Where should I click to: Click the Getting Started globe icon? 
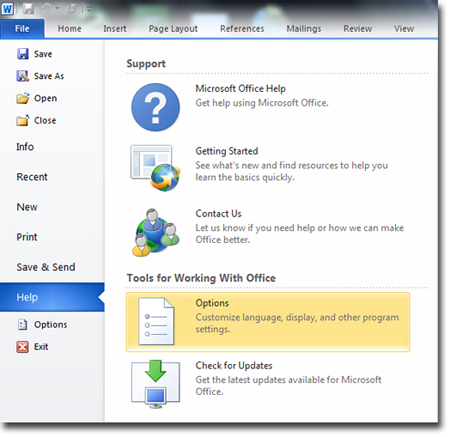(155, 168)
